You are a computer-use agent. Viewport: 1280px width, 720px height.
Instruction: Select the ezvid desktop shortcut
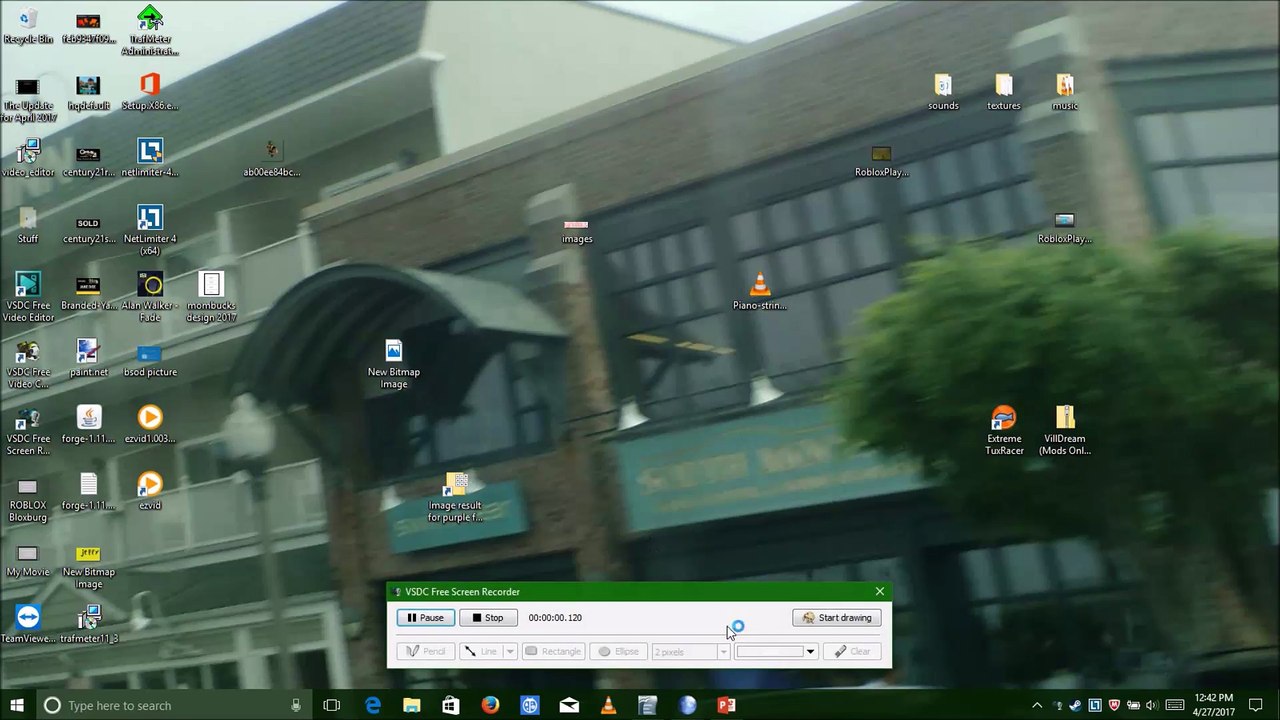150,492
